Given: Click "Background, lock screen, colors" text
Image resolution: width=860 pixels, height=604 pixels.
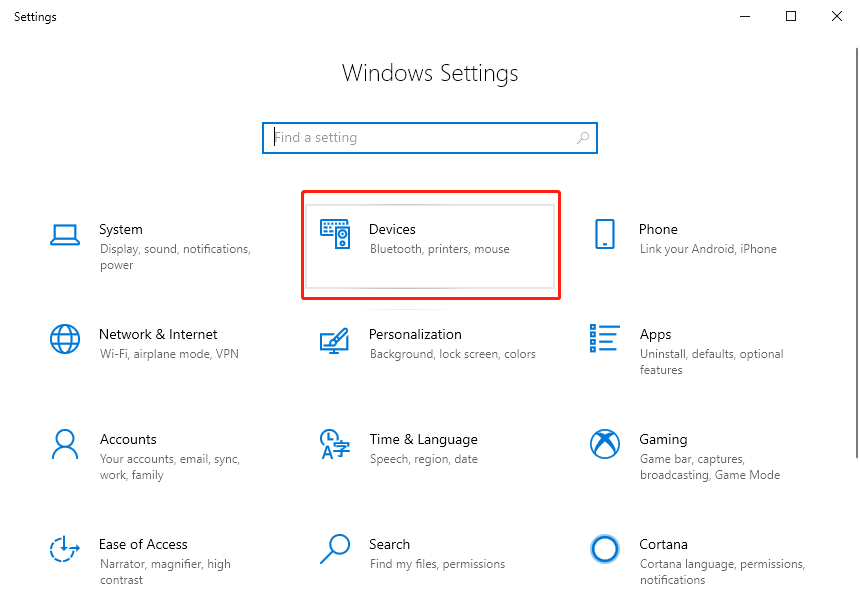Looking at the screenshot, I should [x=452, y=354].
